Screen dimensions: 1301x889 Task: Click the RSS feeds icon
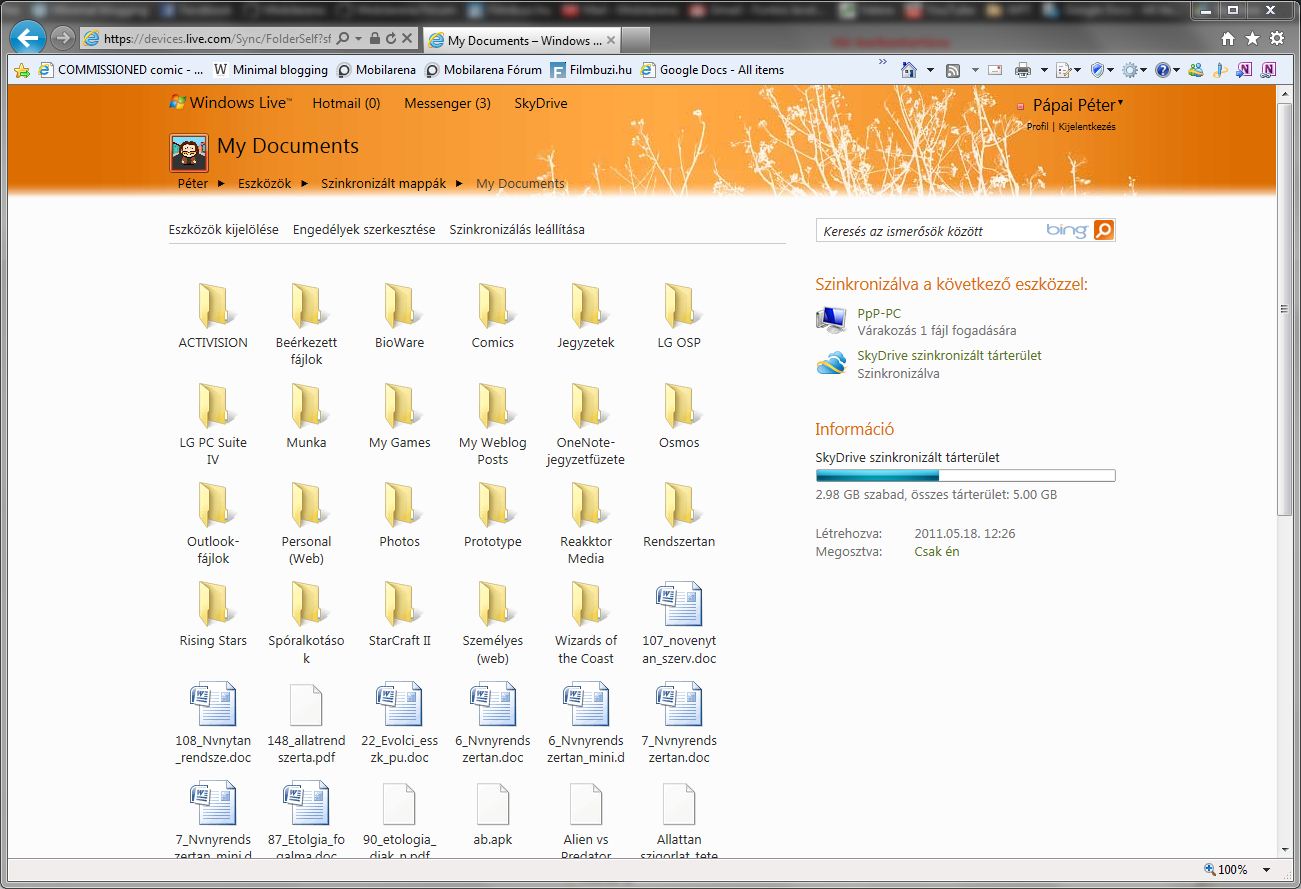[x=953, y=70]
